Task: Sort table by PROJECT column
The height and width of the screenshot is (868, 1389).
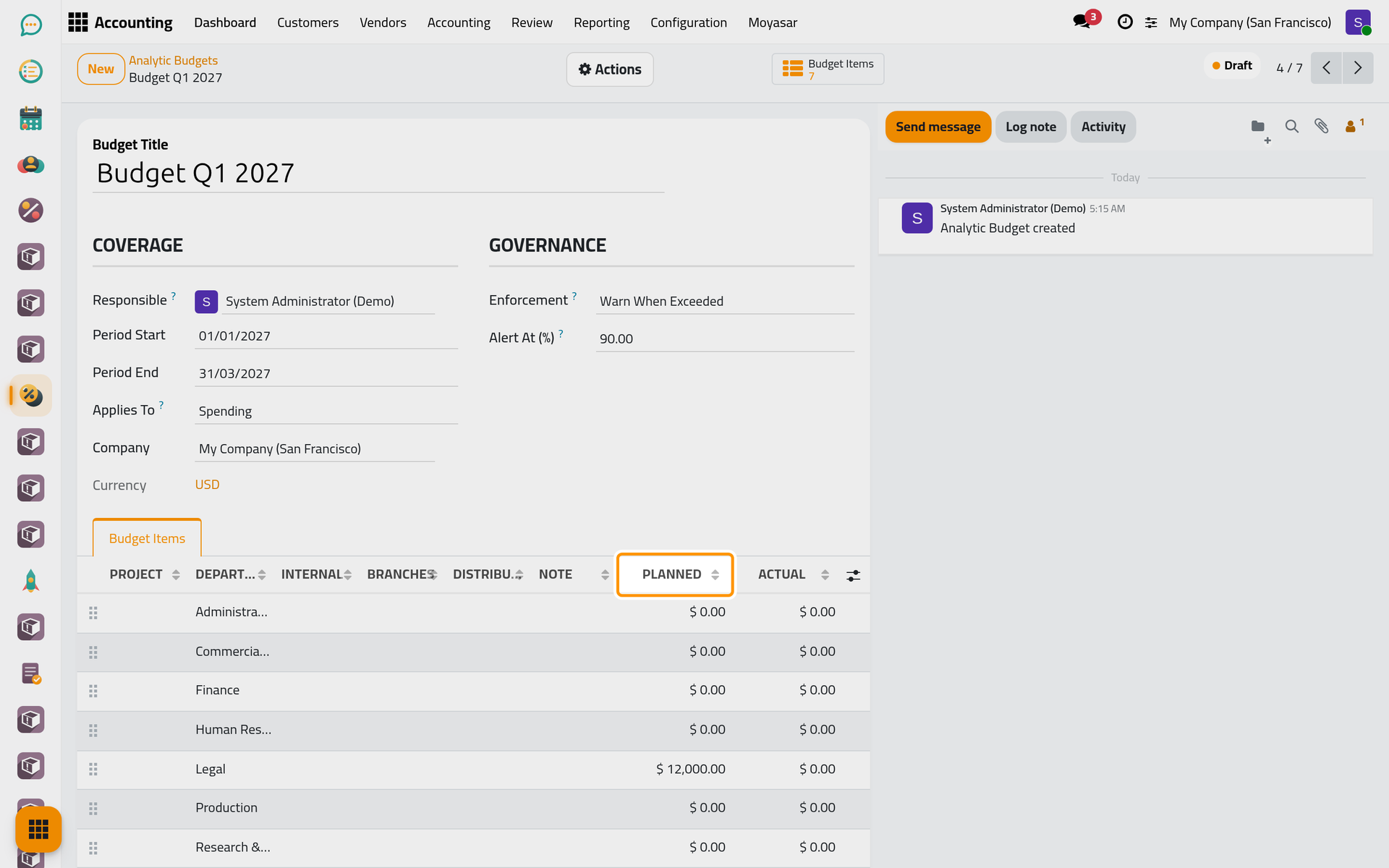Action: coord(144,574)
